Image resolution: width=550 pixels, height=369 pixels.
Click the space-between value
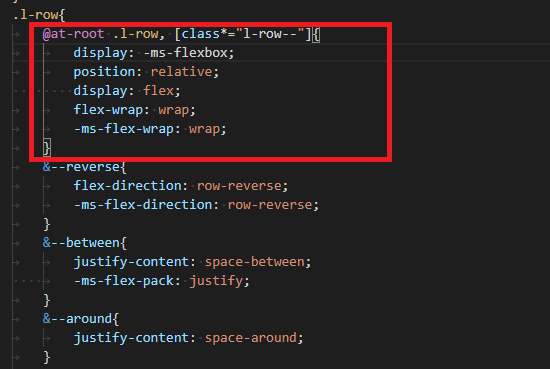tap(254, 262)
